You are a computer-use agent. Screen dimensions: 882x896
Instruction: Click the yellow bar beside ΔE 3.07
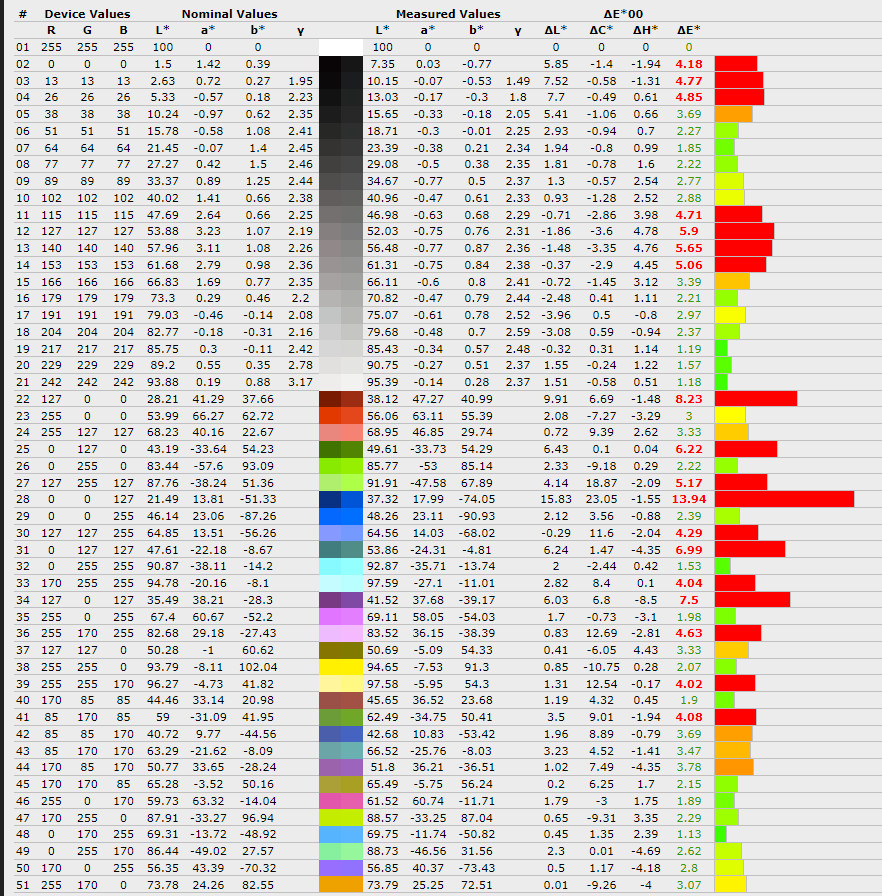[x=730, y=885]
